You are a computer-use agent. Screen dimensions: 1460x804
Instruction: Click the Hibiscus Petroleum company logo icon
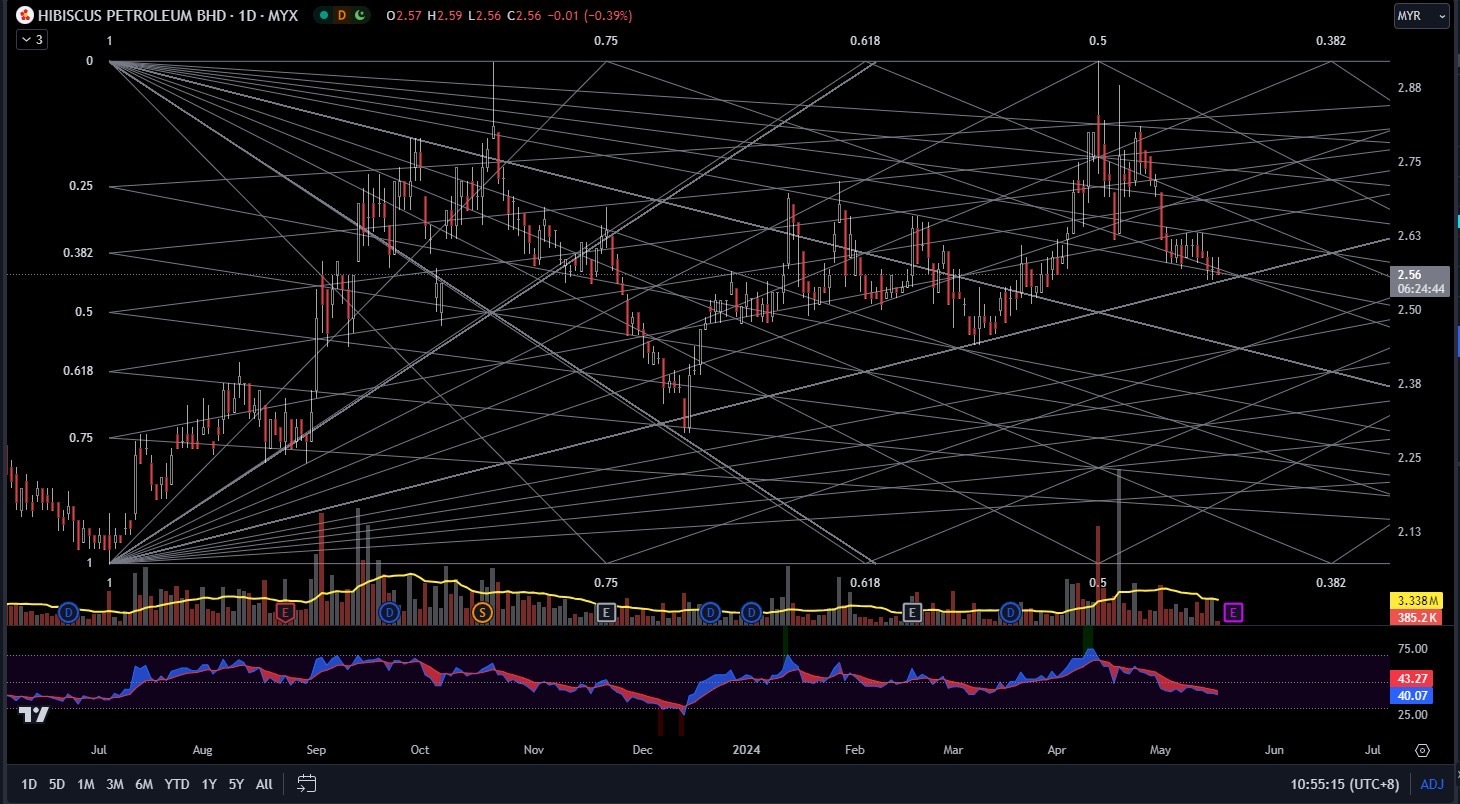tap(24, 16)
